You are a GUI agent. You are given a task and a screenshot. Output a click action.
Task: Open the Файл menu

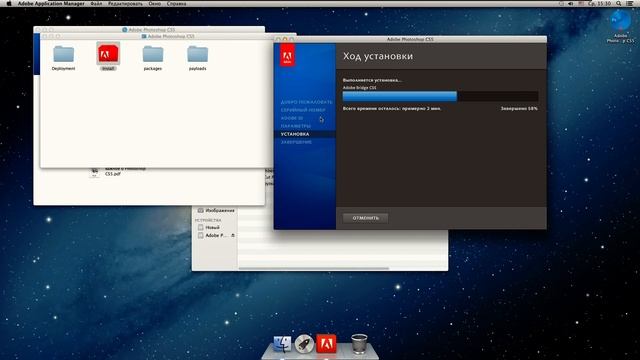coord(96,4)
